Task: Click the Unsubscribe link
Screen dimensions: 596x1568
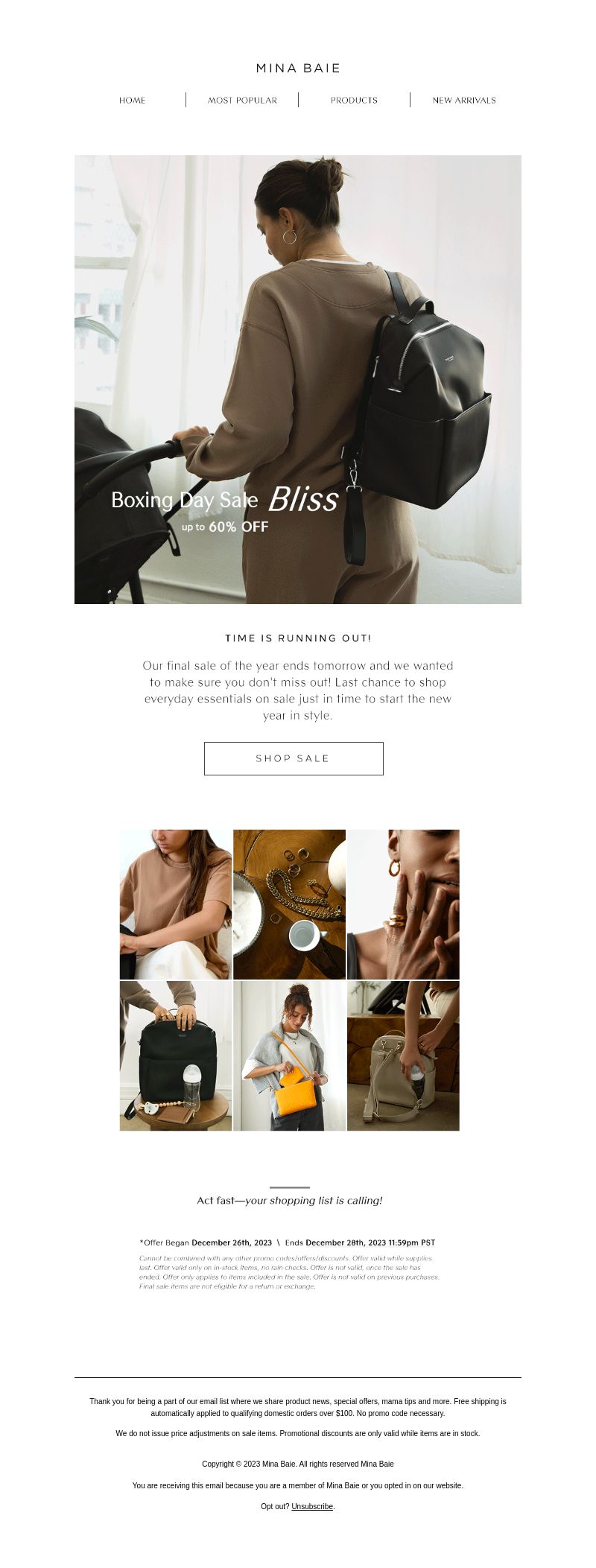Action: click(x=312, y=1506)
